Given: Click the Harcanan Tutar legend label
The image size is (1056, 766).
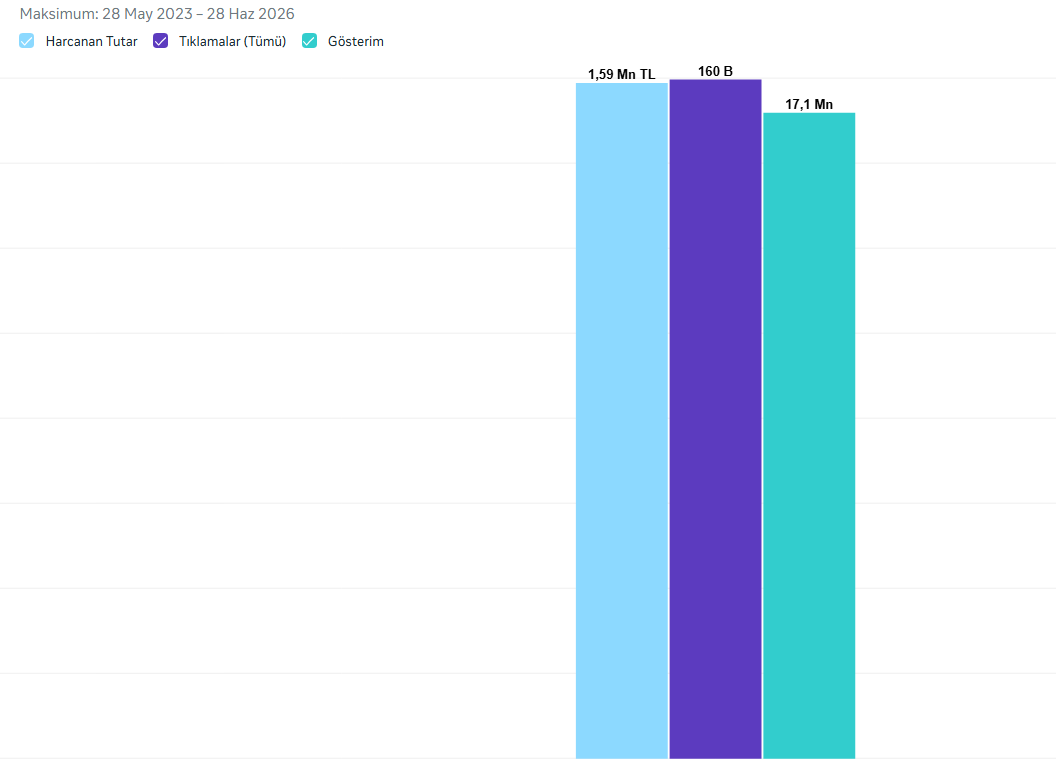Looking at the screenshot, I should 92,41.
